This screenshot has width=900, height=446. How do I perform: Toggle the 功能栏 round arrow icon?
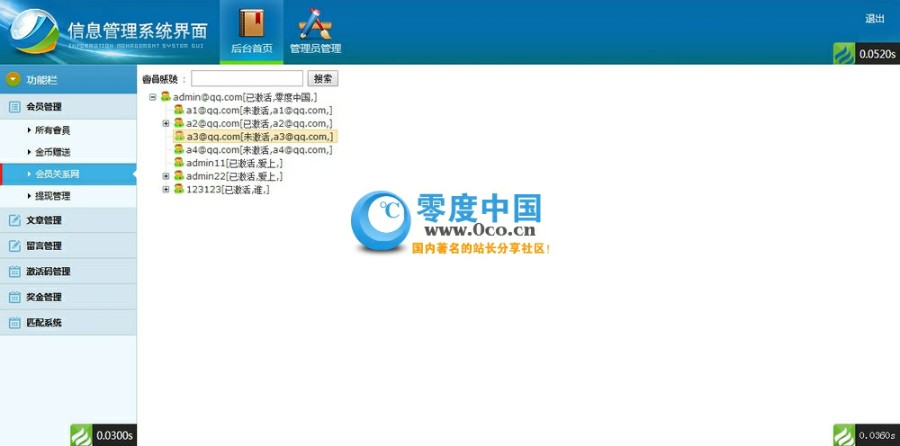pos(13,79)
